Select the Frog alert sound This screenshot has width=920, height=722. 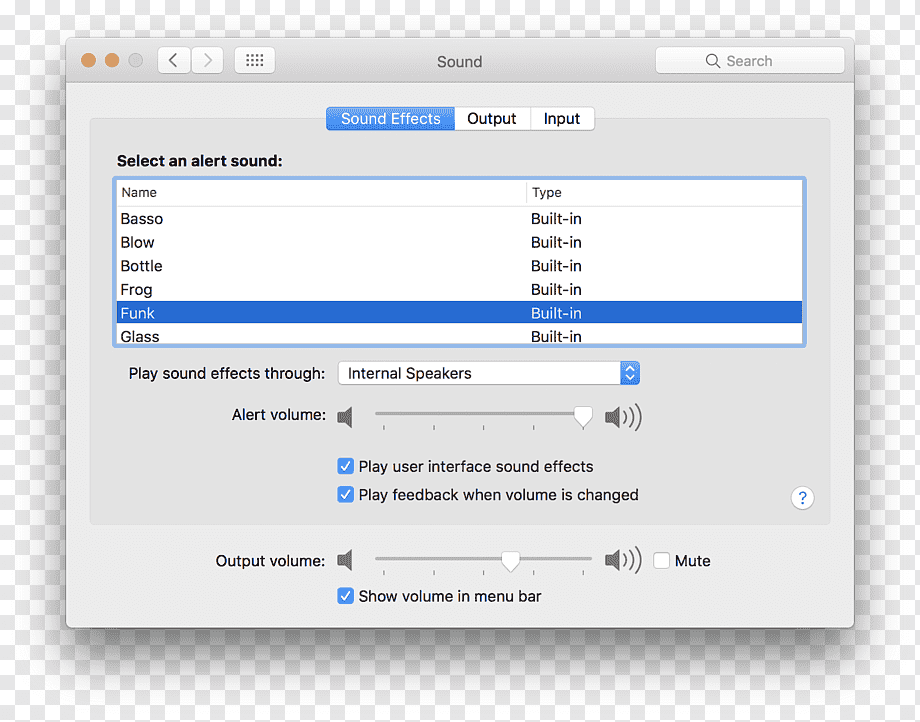[x=459, y=290]
